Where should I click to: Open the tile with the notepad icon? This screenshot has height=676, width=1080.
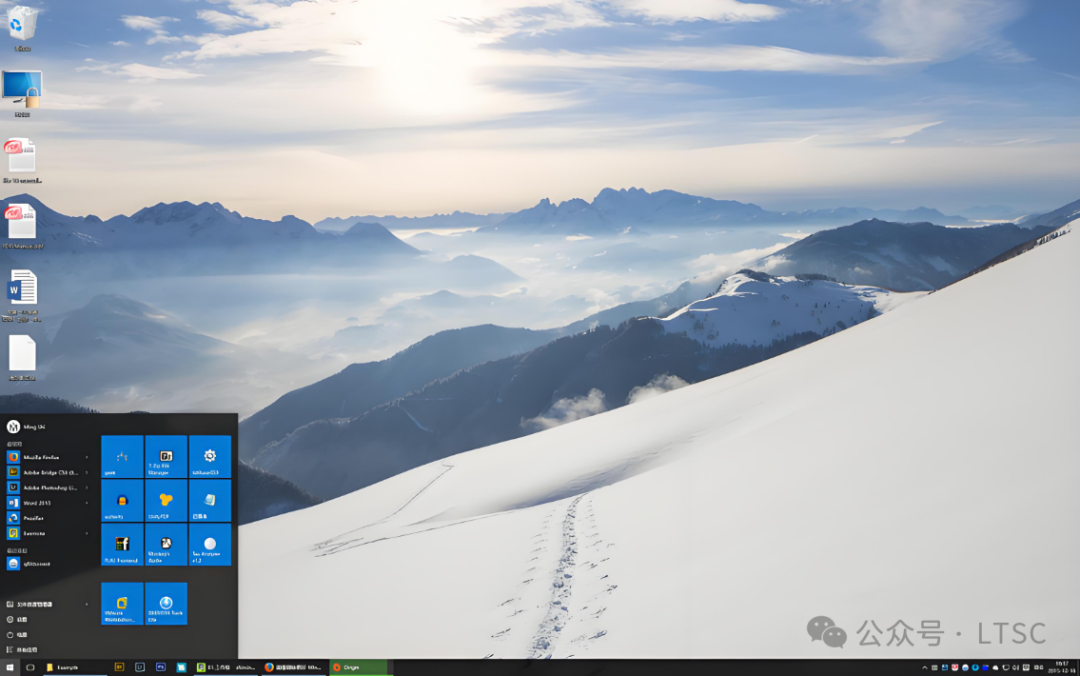pos(210,500)
